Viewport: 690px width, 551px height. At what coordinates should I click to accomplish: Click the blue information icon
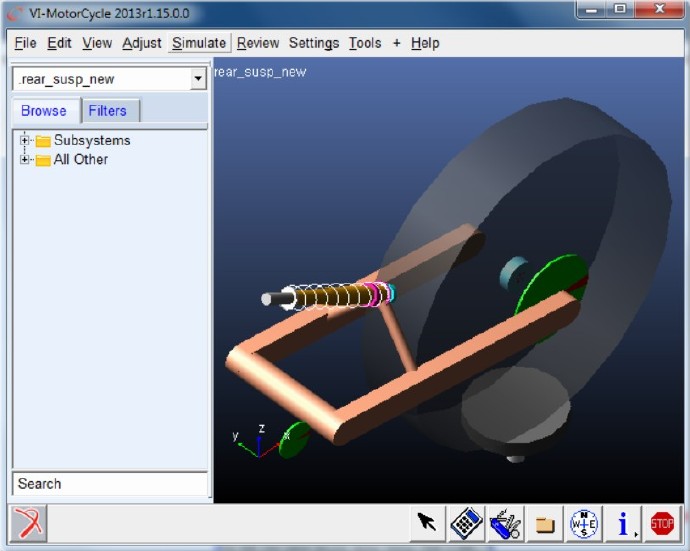(623, 523)
